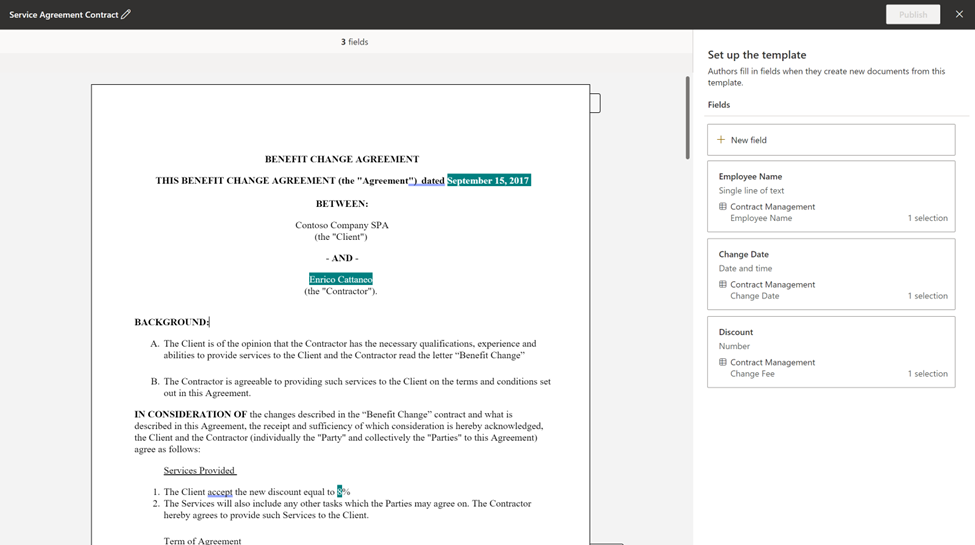Click "1 selection" in the Employee Name card
The width and height of the screenshot is (975, 545).
pos(927,218)
